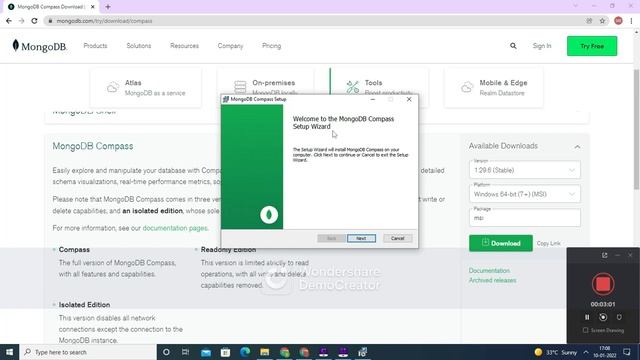Open the Chrome profile avatar

click(618, 21)
